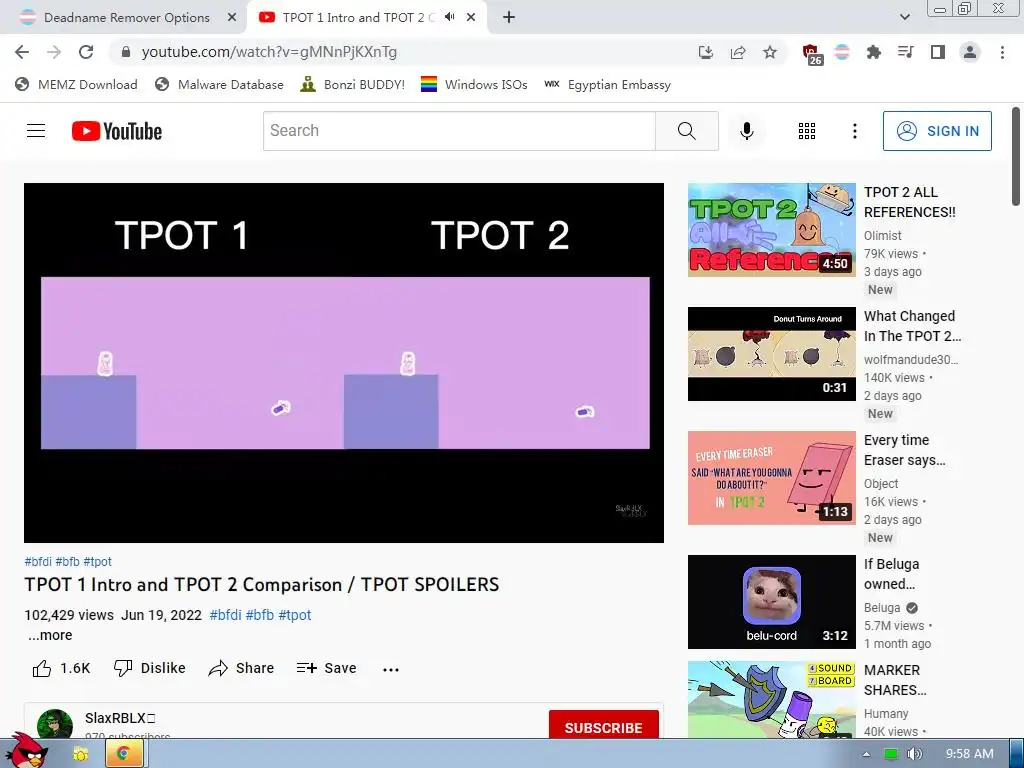Viewport: 1024px width, 768px height.
Task: Show hidden system tray icons
Action: point(866,754)
